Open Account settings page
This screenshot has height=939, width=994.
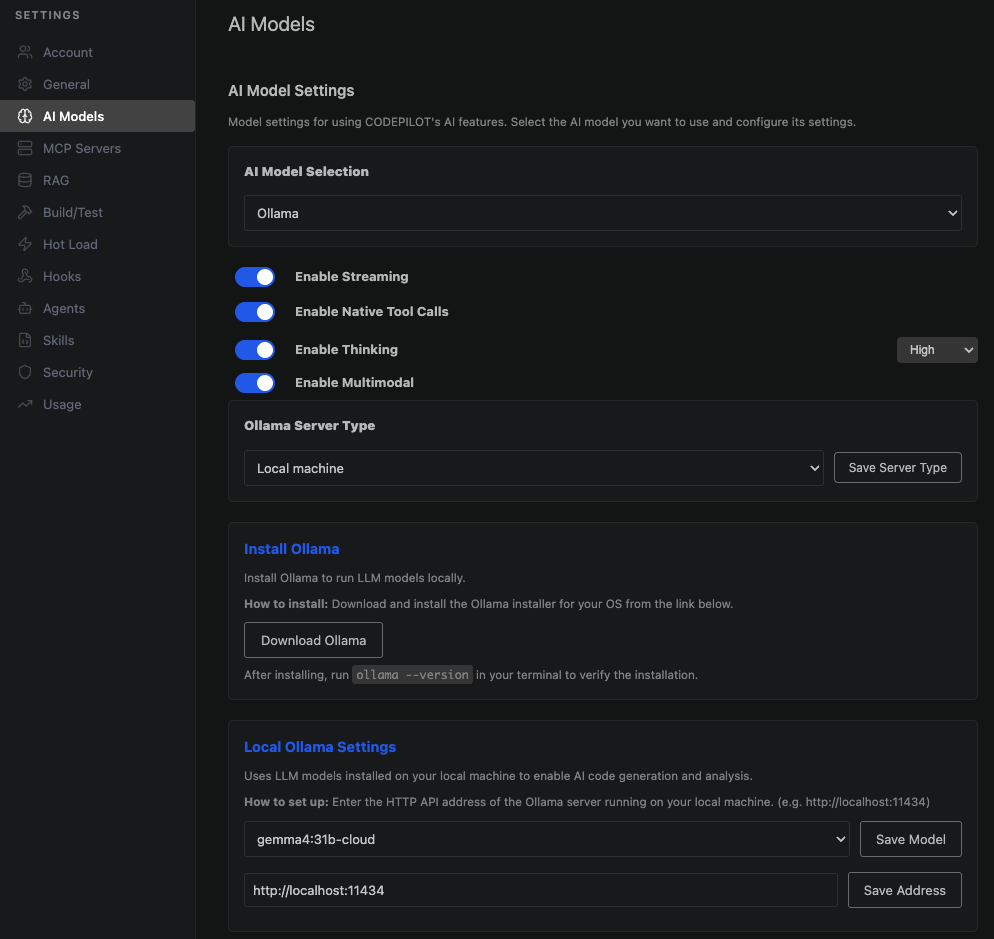(98, 52)
